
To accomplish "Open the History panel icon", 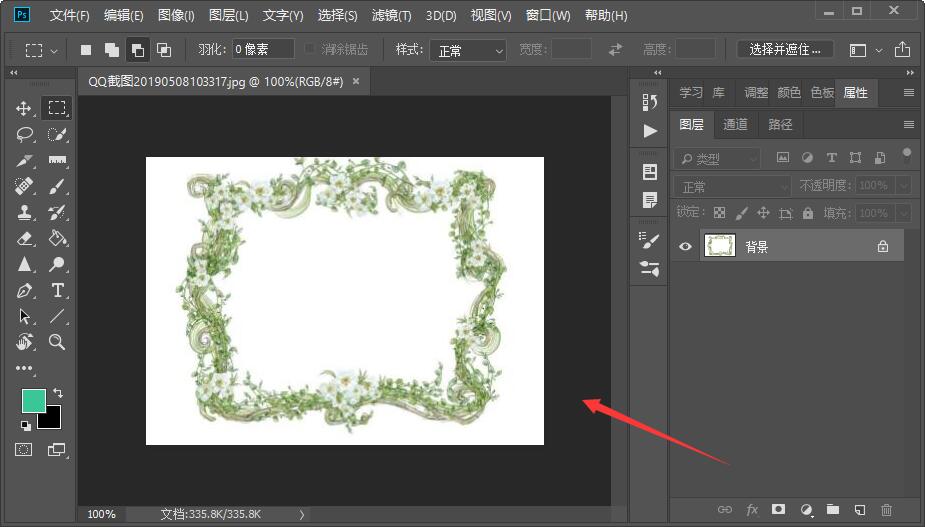I will (x=650, y=102).
